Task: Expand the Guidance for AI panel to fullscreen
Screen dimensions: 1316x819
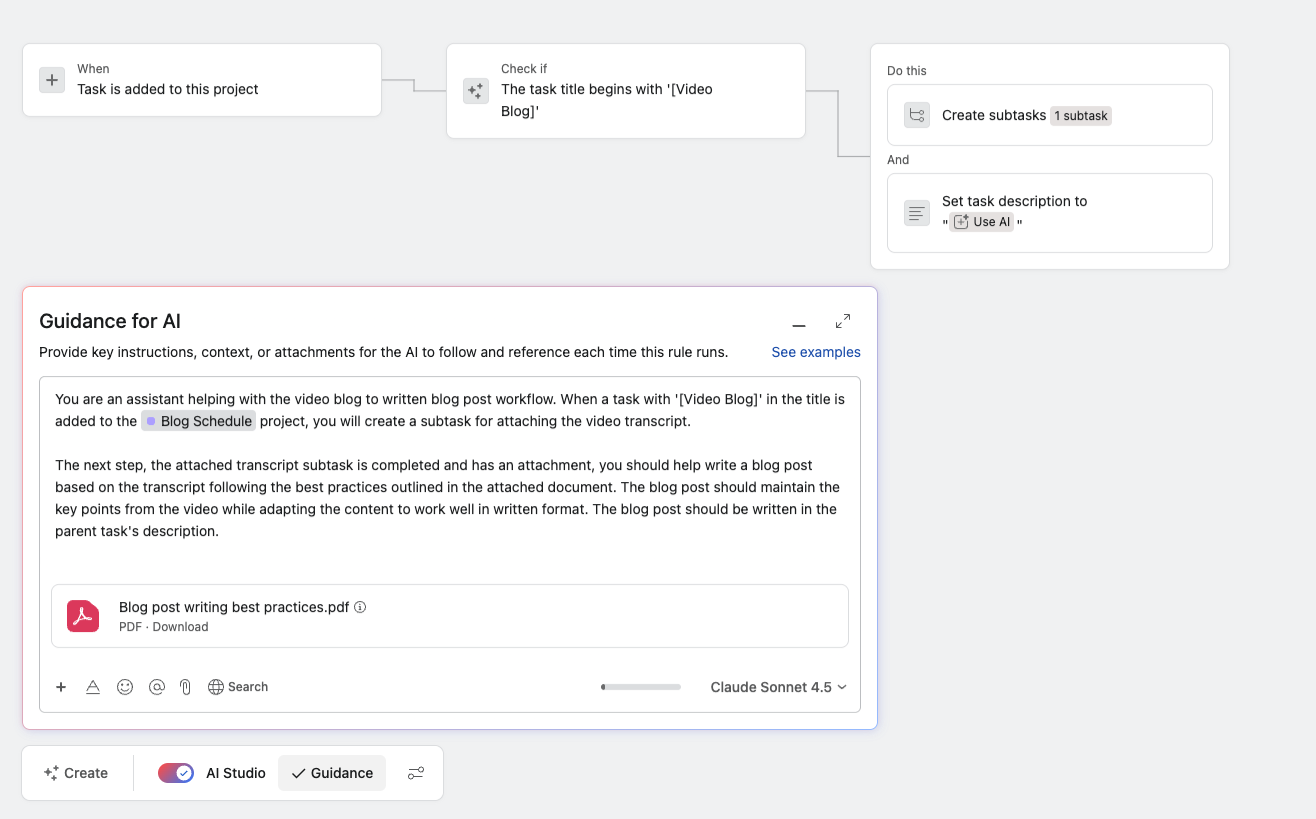Action: pyautogui.click(x=843, y=321)
